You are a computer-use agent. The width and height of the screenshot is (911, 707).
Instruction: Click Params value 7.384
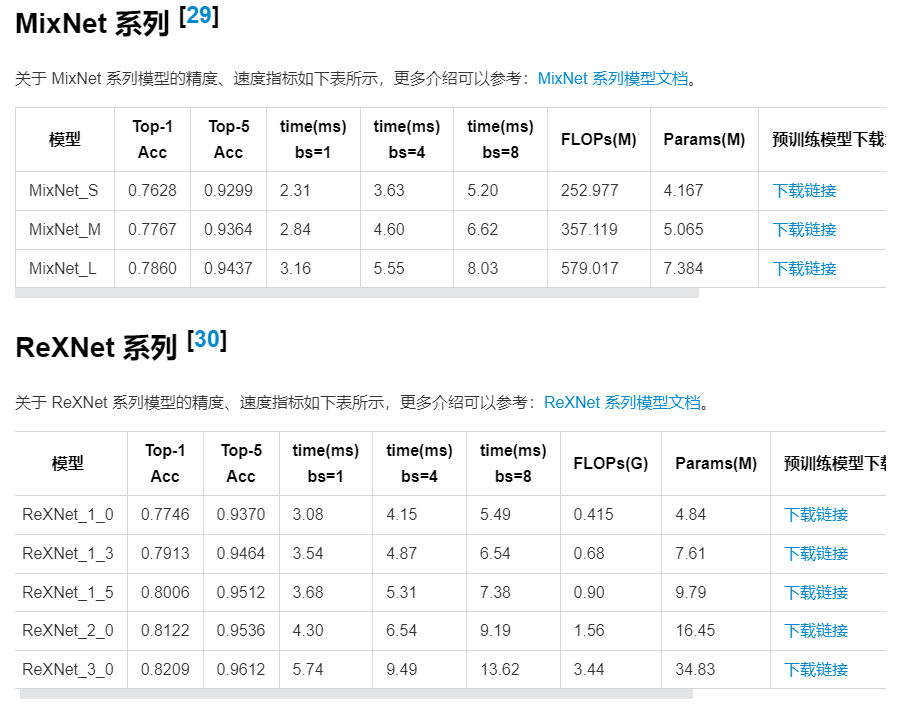tap(683, 268)
